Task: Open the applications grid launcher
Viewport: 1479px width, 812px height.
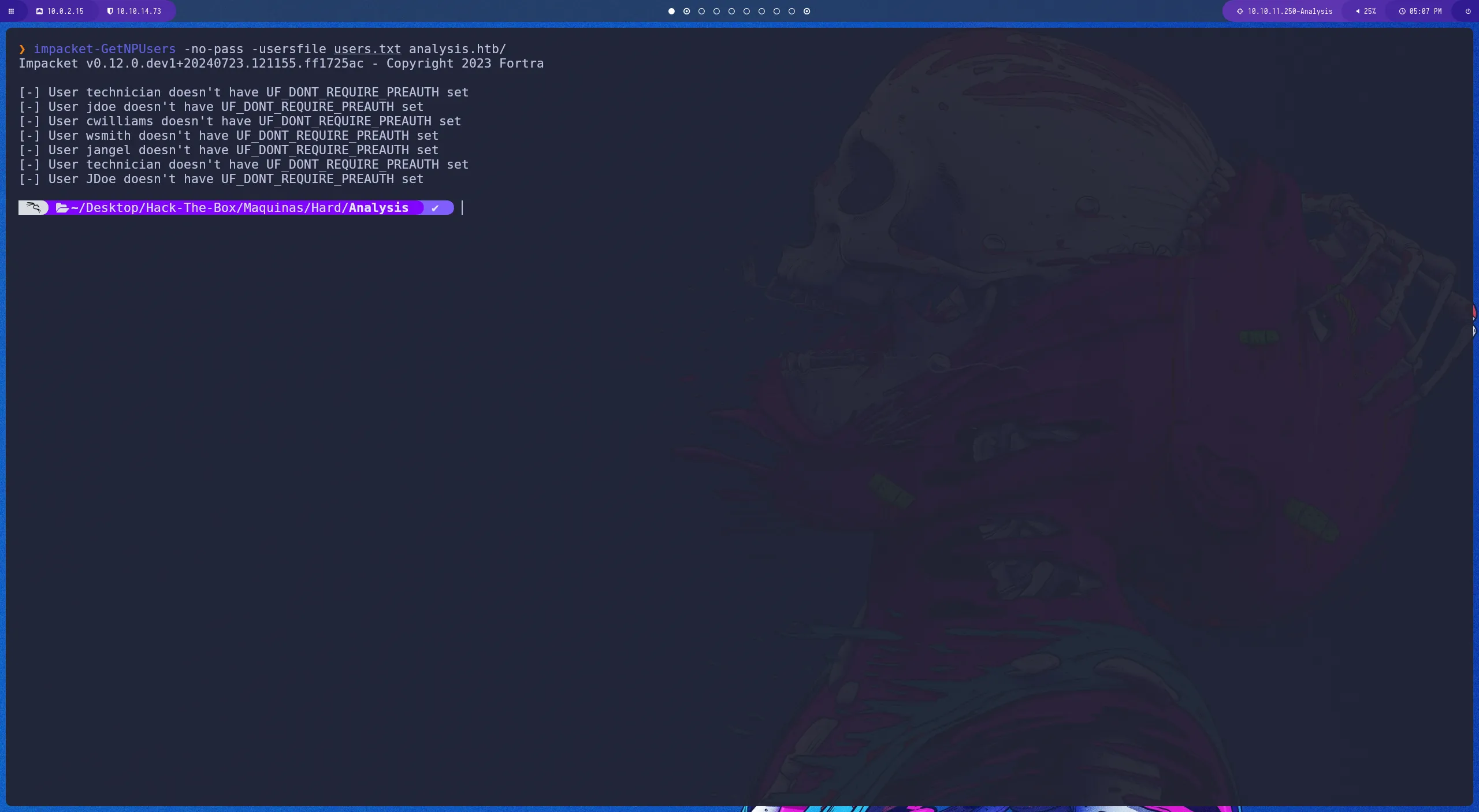Action: point(12,11)
